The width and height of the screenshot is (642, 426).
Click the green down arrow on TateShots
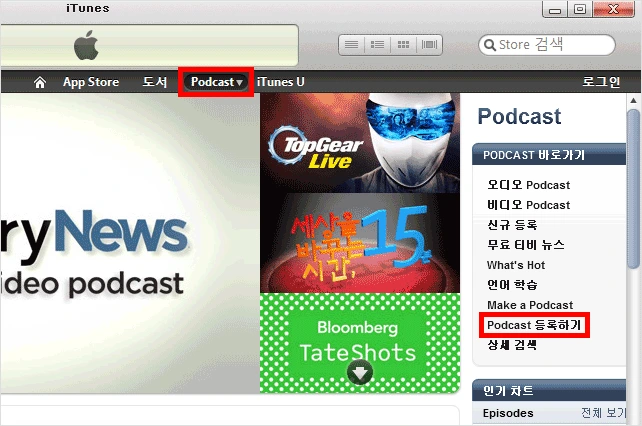click(359, 372)
